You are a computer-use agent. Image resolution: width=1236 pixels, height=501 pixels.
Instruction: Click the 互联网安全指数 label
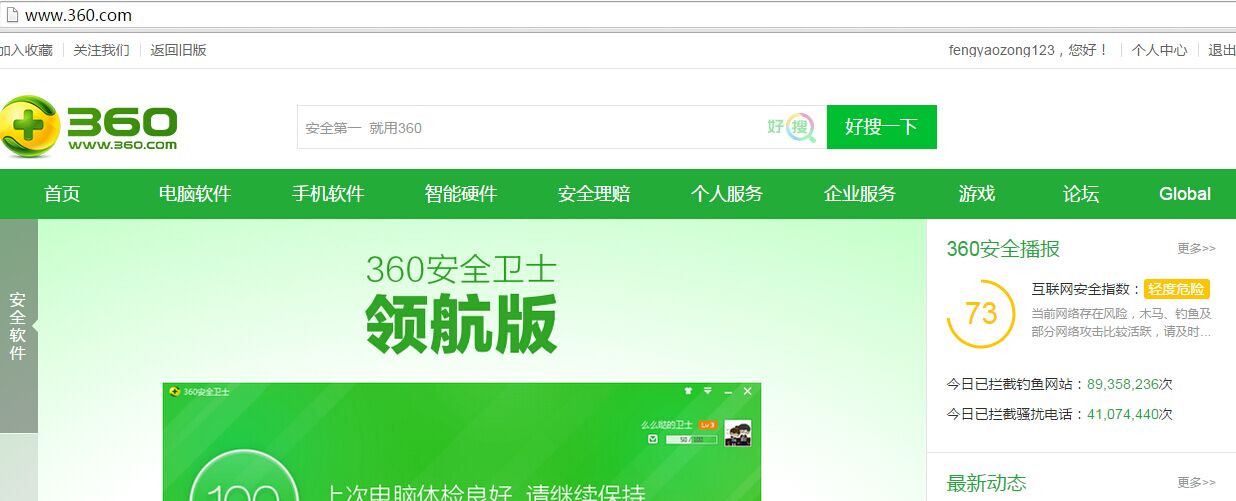1087,289
